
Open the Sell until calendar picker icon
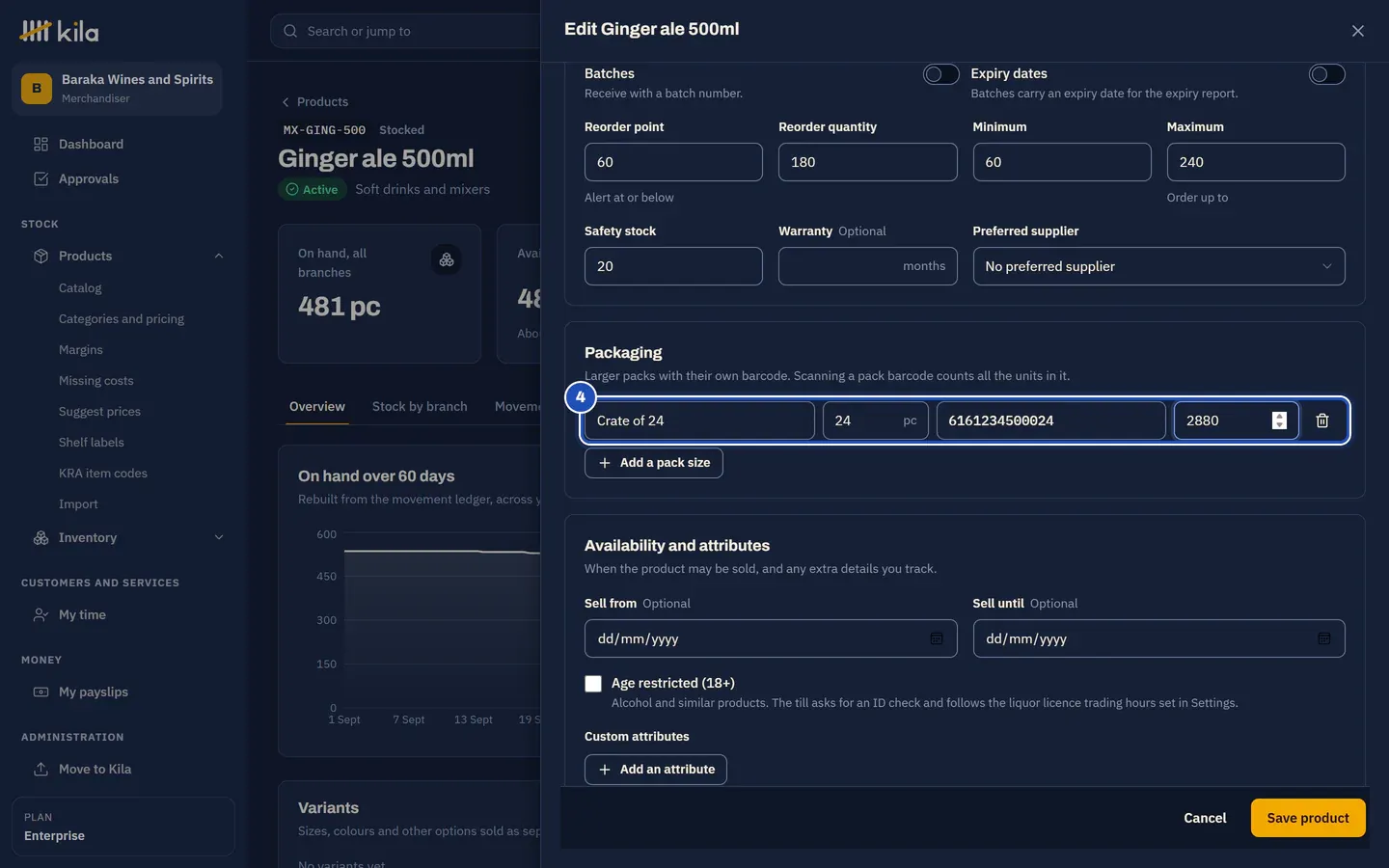[x=1323, y=638]
